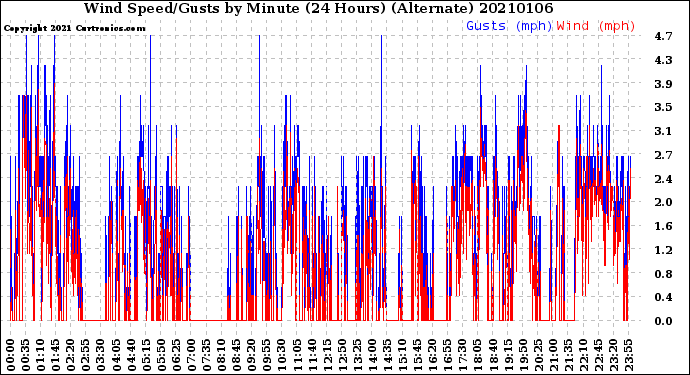
Task: Click the 3.9 y-axis value
Action: point(663,84)
